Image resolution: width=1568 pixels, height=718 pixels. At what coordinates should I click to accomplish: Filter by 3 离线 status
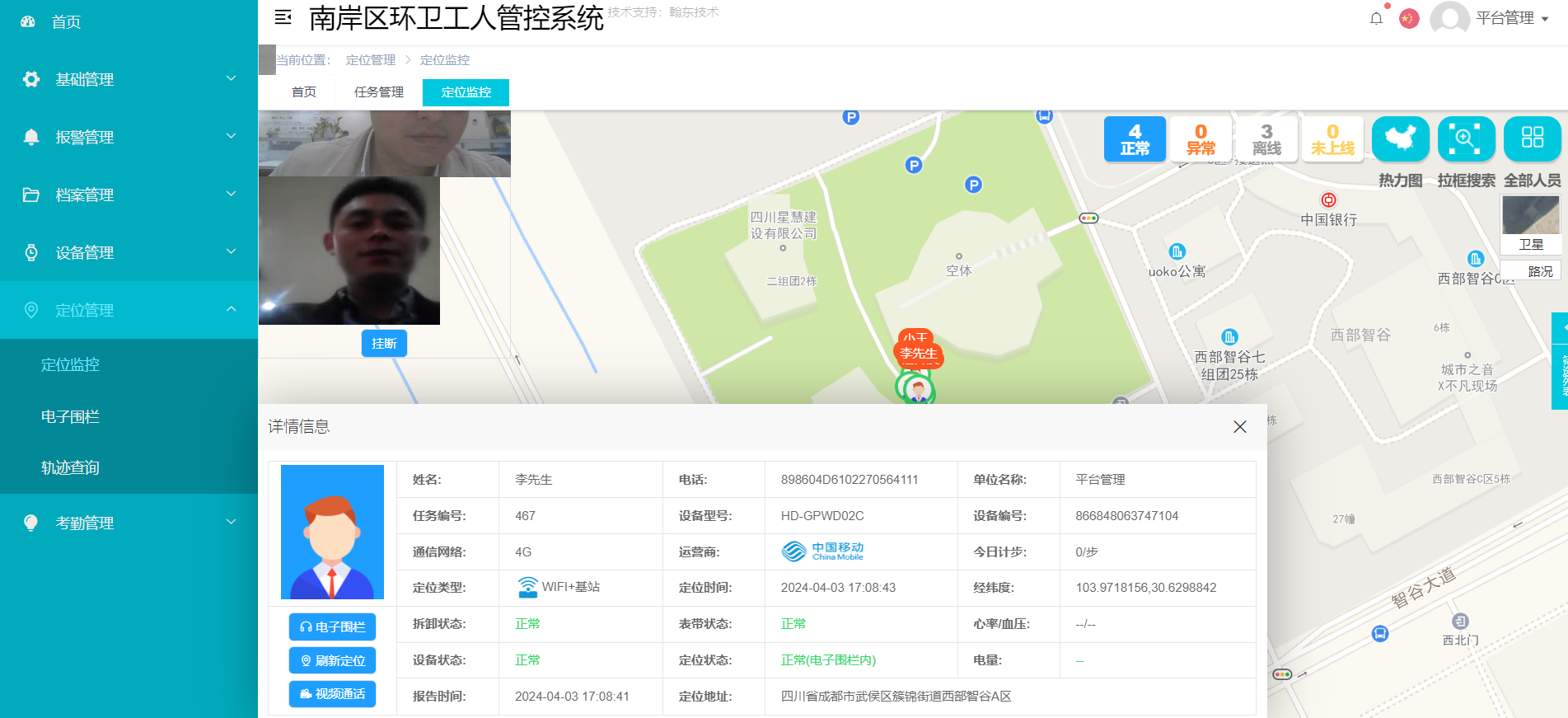pyautogui.click(x=1266, y=139)
